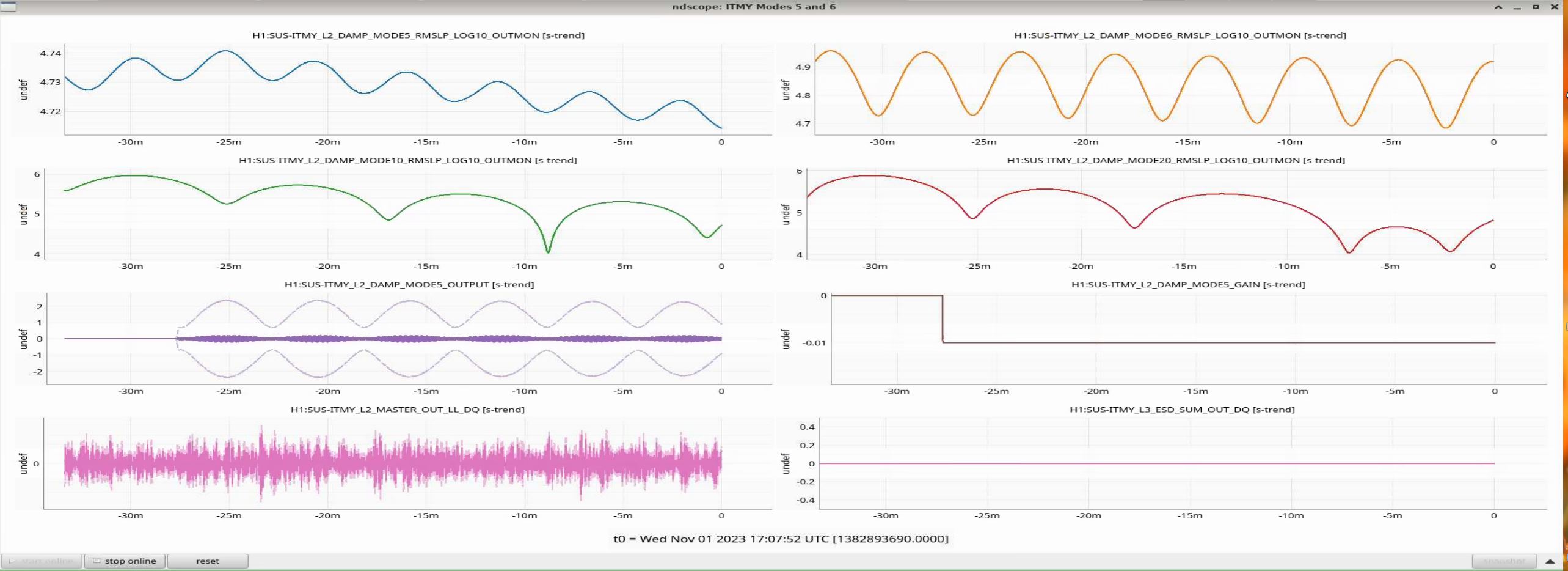Click the reset button
The height and width of the screenshot is (571, 1568).
click(x=207, y=561)
